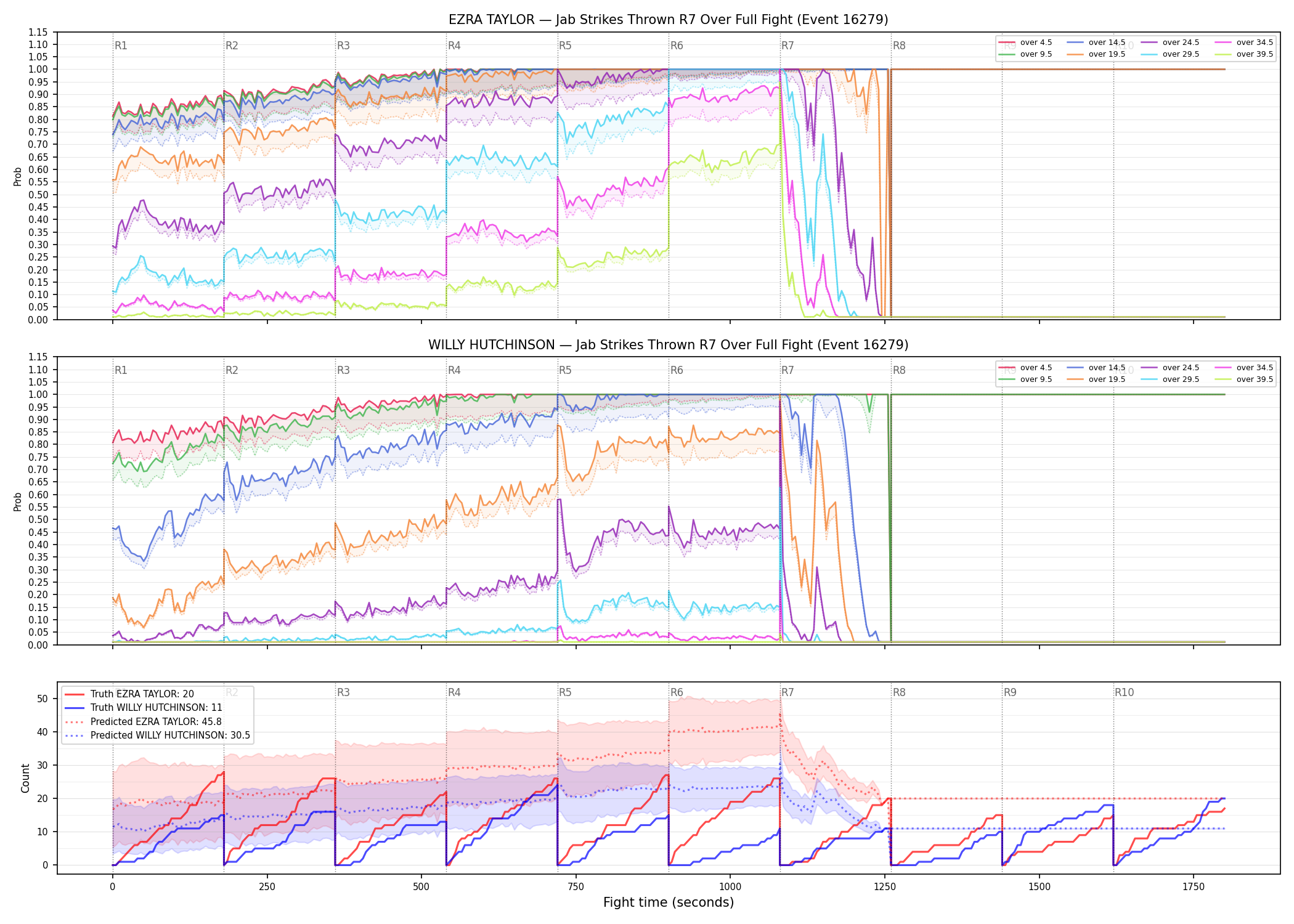Click the 1.00 tick label in Willy Hutchinson chart
This screenshot has height=924, width=1294.
pos(38,394)
